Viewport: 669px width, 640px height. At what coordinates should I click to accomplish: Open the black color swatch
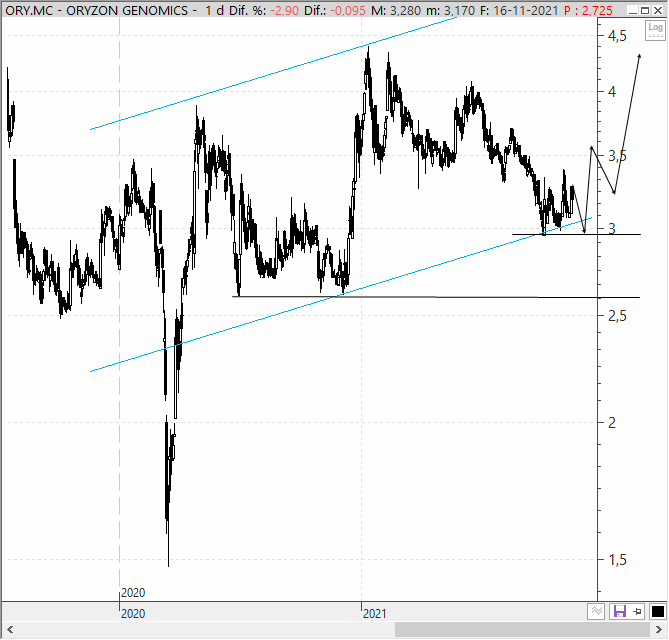657,612
